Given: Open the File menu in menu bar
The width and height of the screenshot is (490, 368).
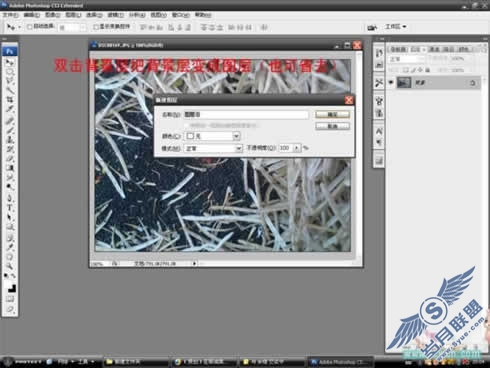Looking at the screenshot, I should tap(11, 15).
